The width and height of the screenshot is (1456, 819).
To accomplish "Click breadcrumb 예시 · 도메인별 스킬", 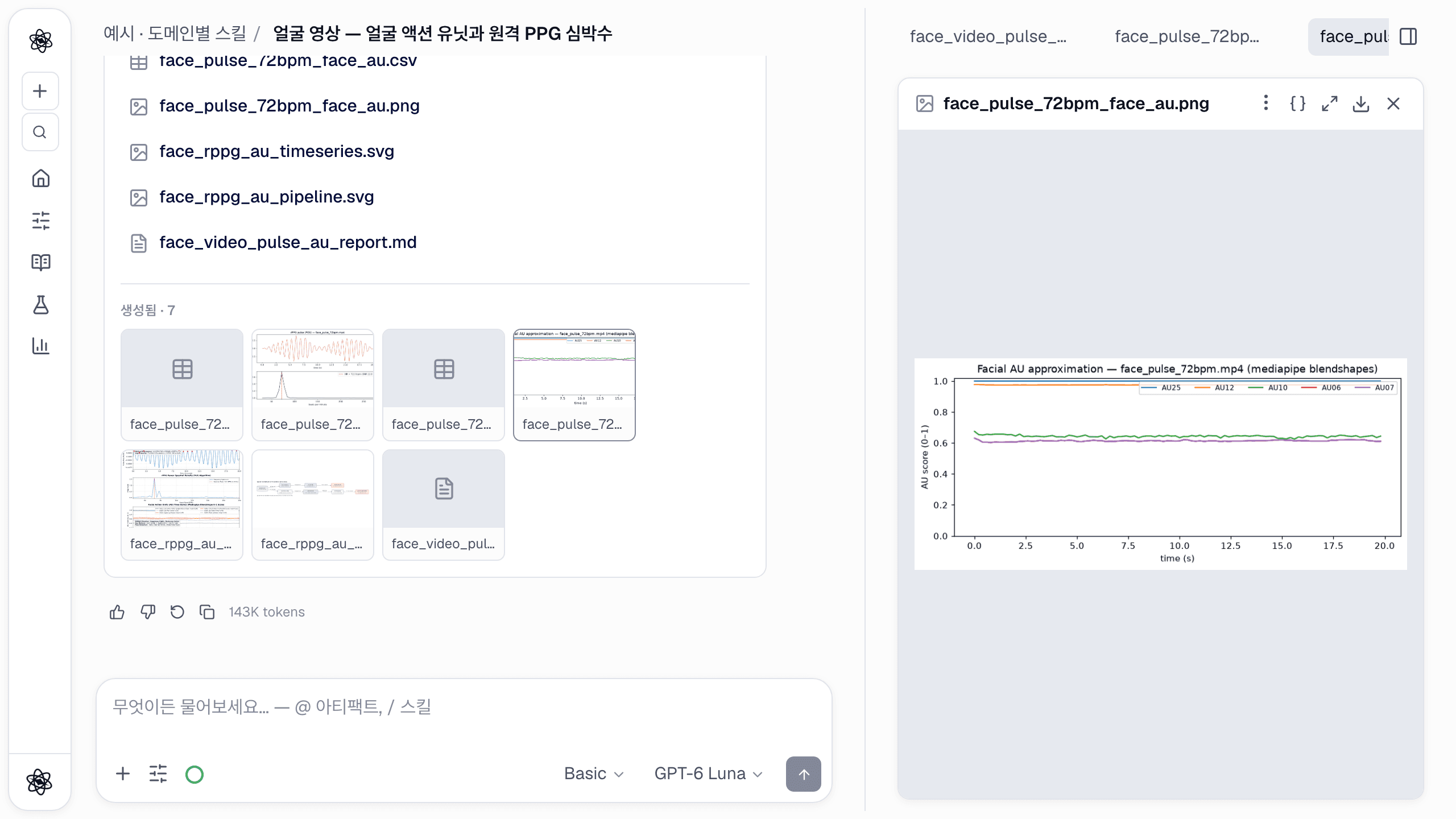I will 175,33.
